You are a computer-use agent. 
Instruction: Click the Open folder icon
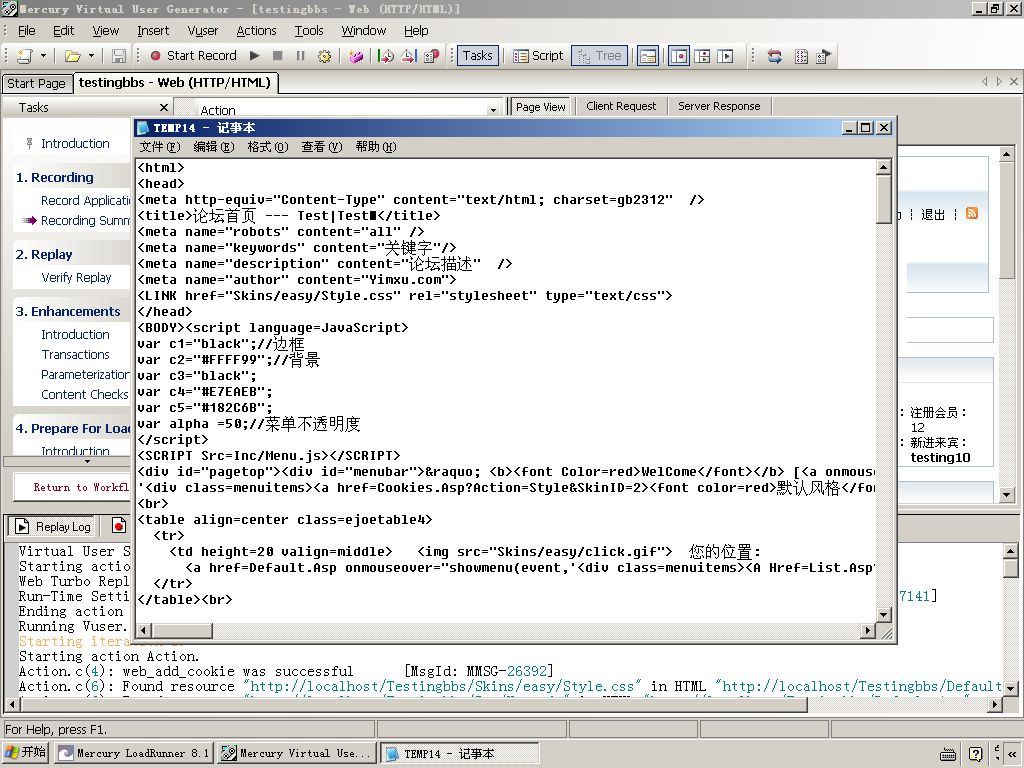(x=72, y=56)
